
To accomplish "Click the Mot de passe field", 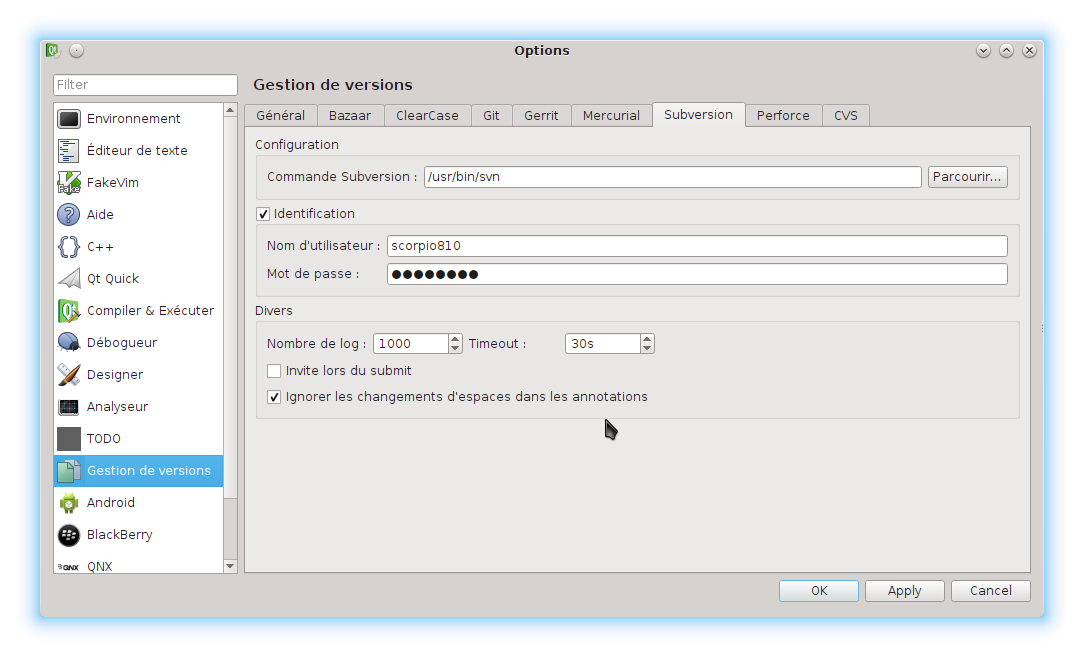I will point(697,275).
